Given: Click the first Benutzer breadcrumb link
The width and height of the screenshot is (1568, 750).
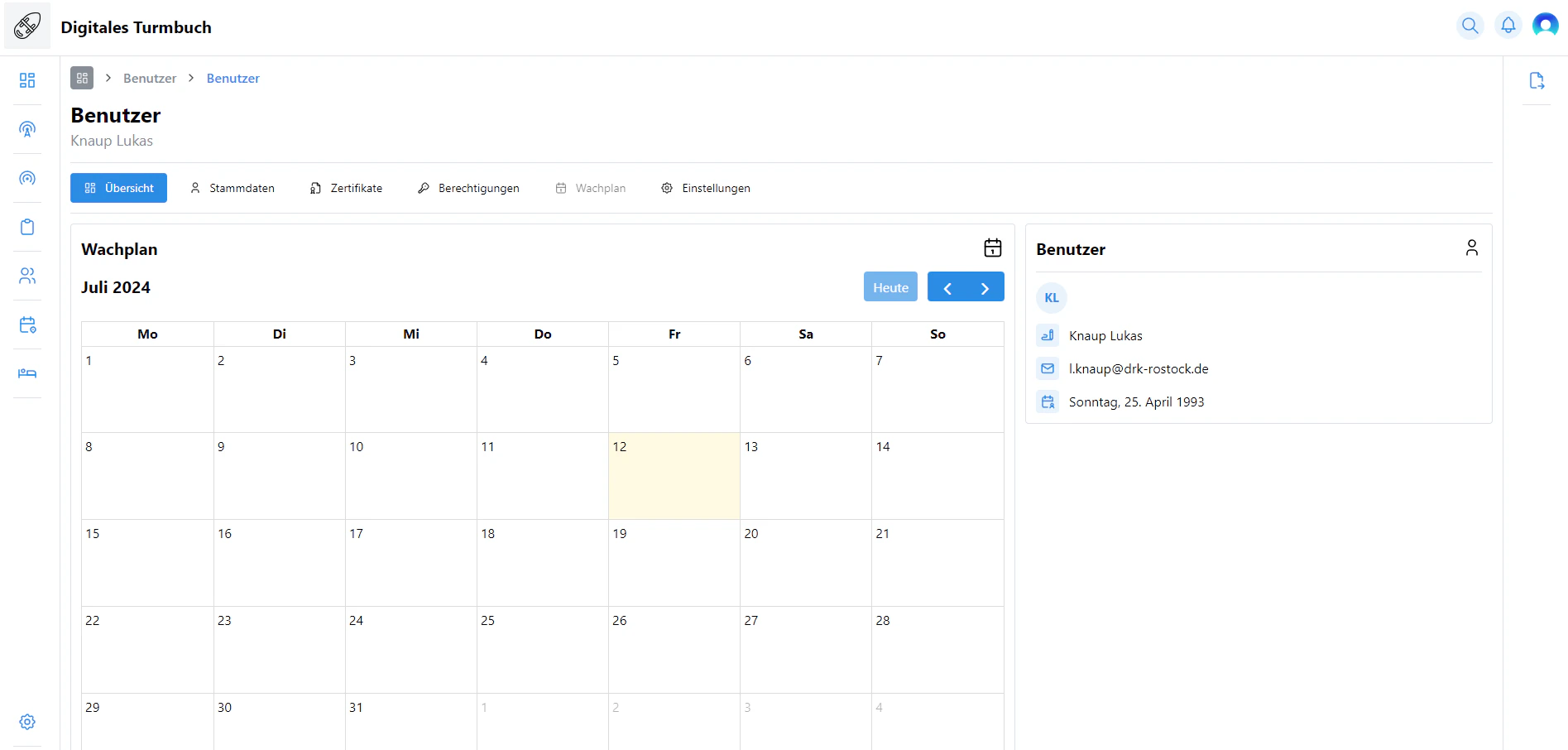Looking at the screenshot, I should [x=150, y=78].
